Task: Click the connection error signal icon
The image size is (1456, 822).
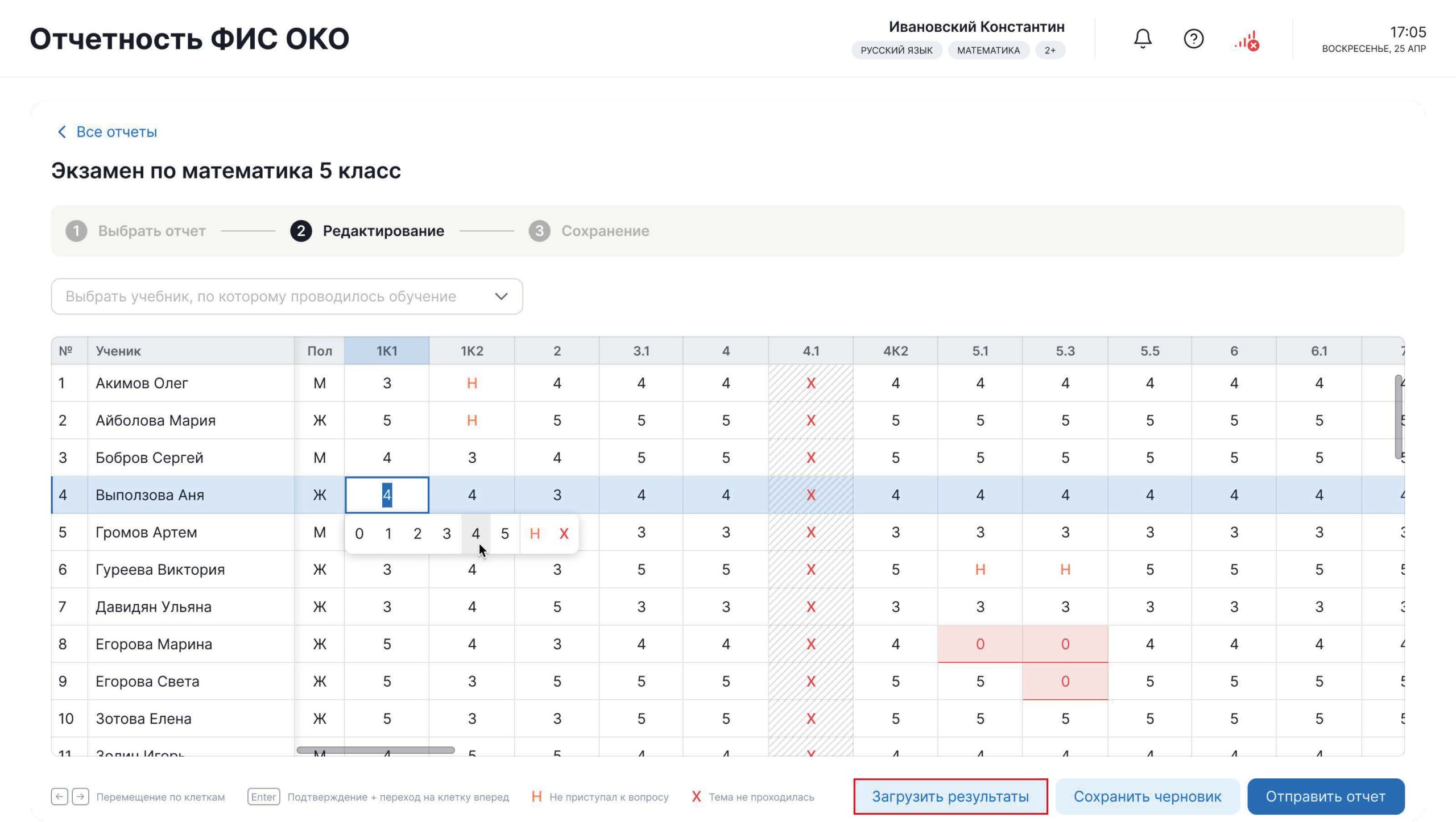Action: [1246, 41]
